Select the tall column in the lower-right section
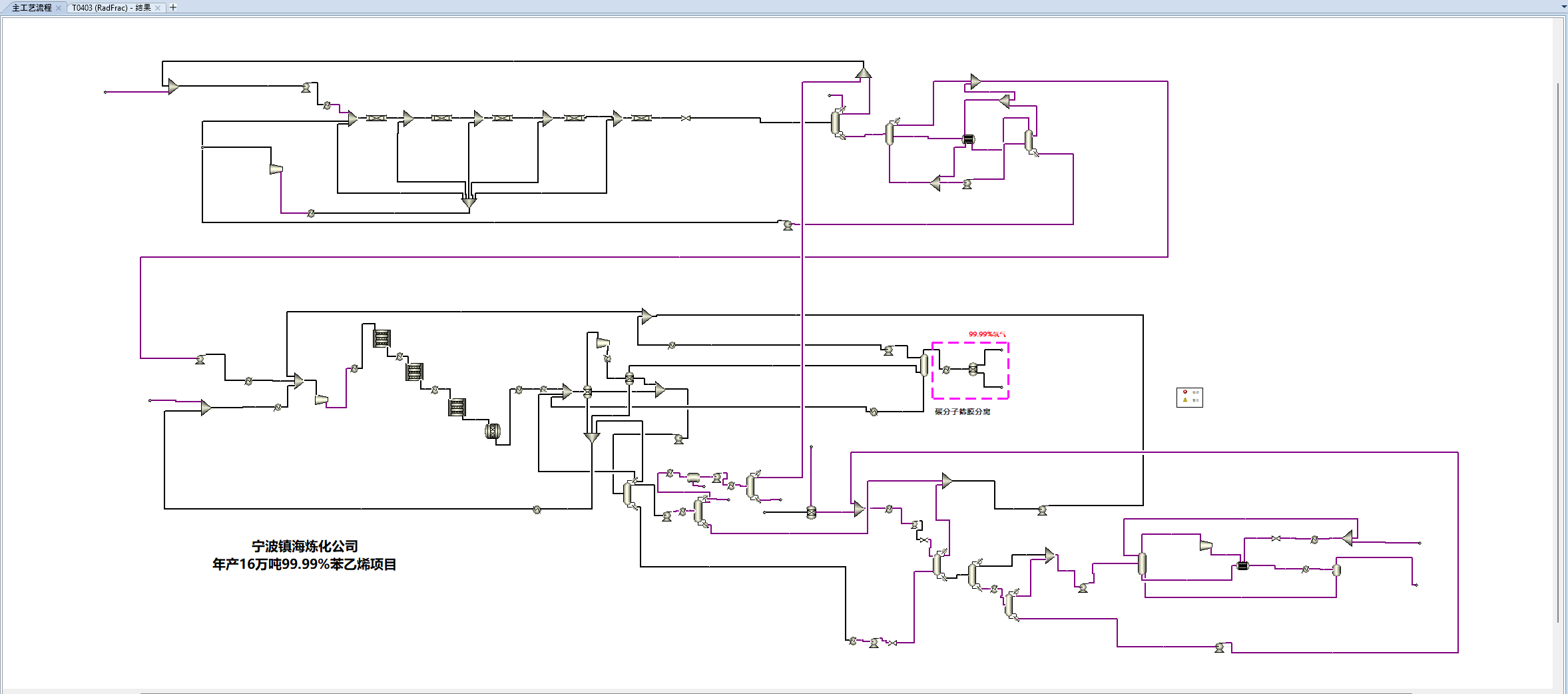1568x694 pixels. pos(1142,564)
